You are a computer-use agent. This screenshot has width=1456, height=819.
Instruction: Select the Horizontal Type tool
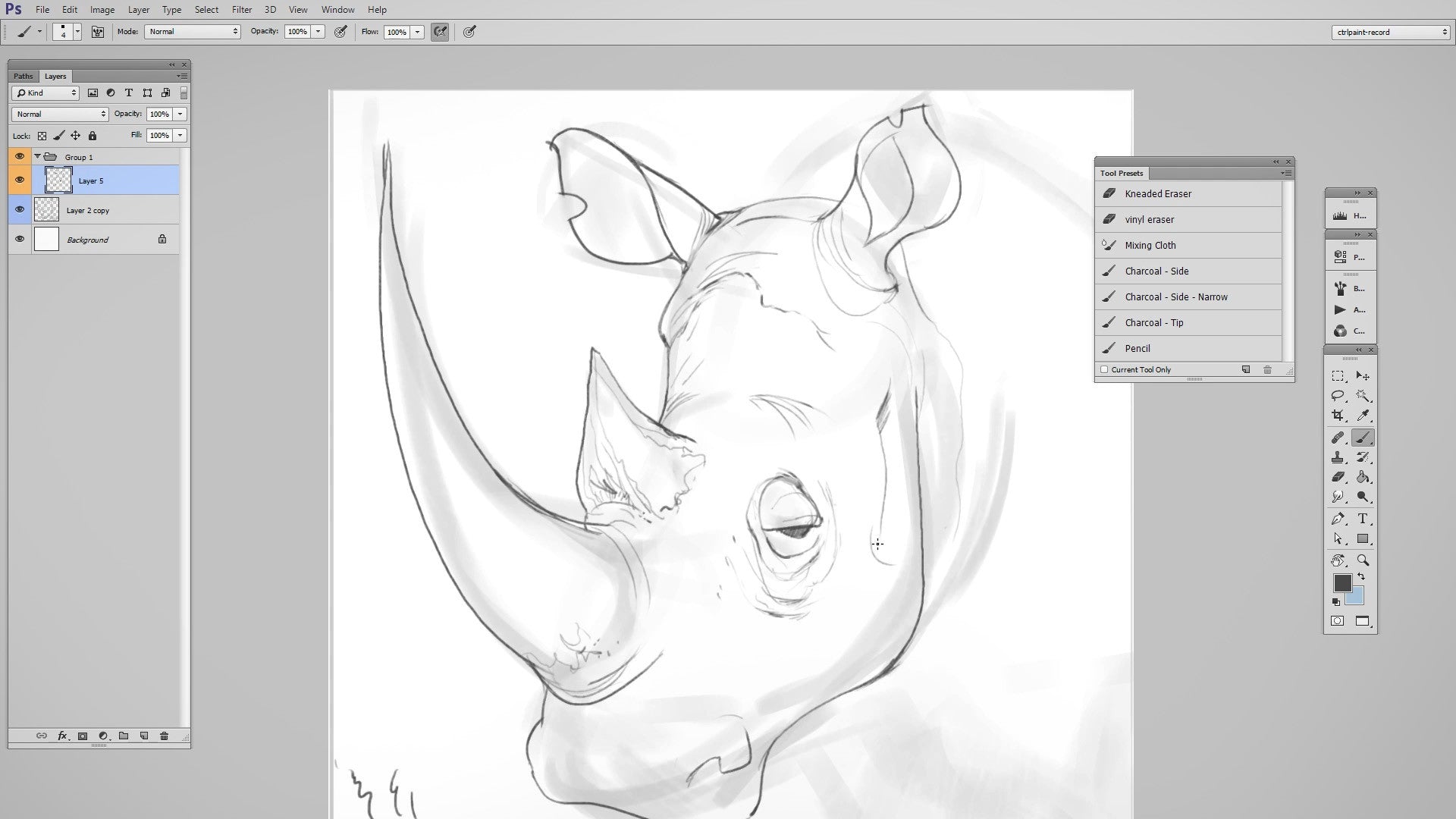pos(1363,519)
